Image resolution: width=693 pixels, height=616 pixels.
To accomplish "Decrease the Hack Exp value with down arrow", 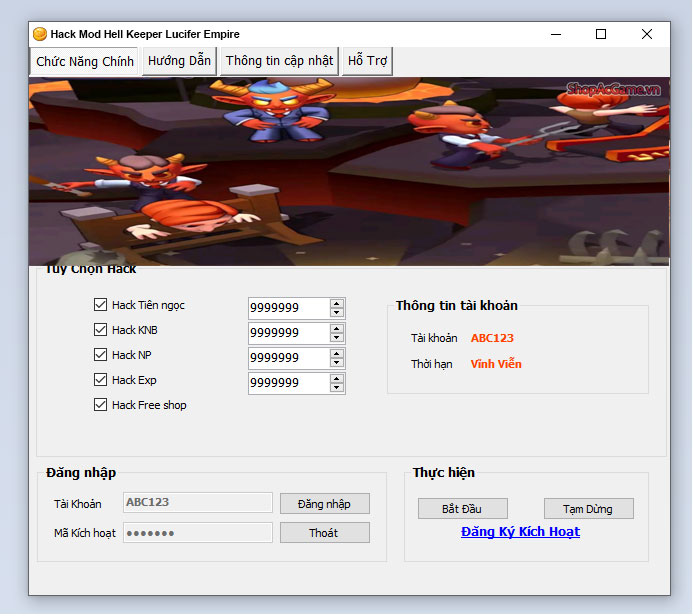I will coord(337,388).
